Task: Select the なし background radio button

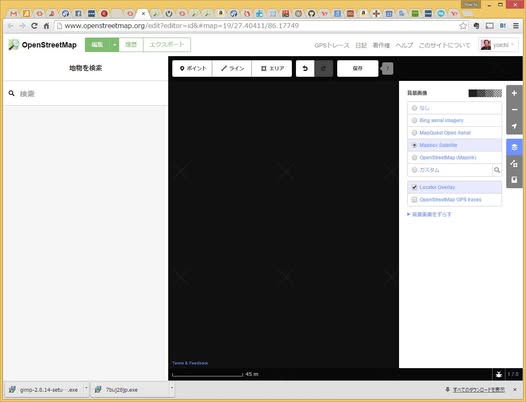Action: [x=414, y=108]
